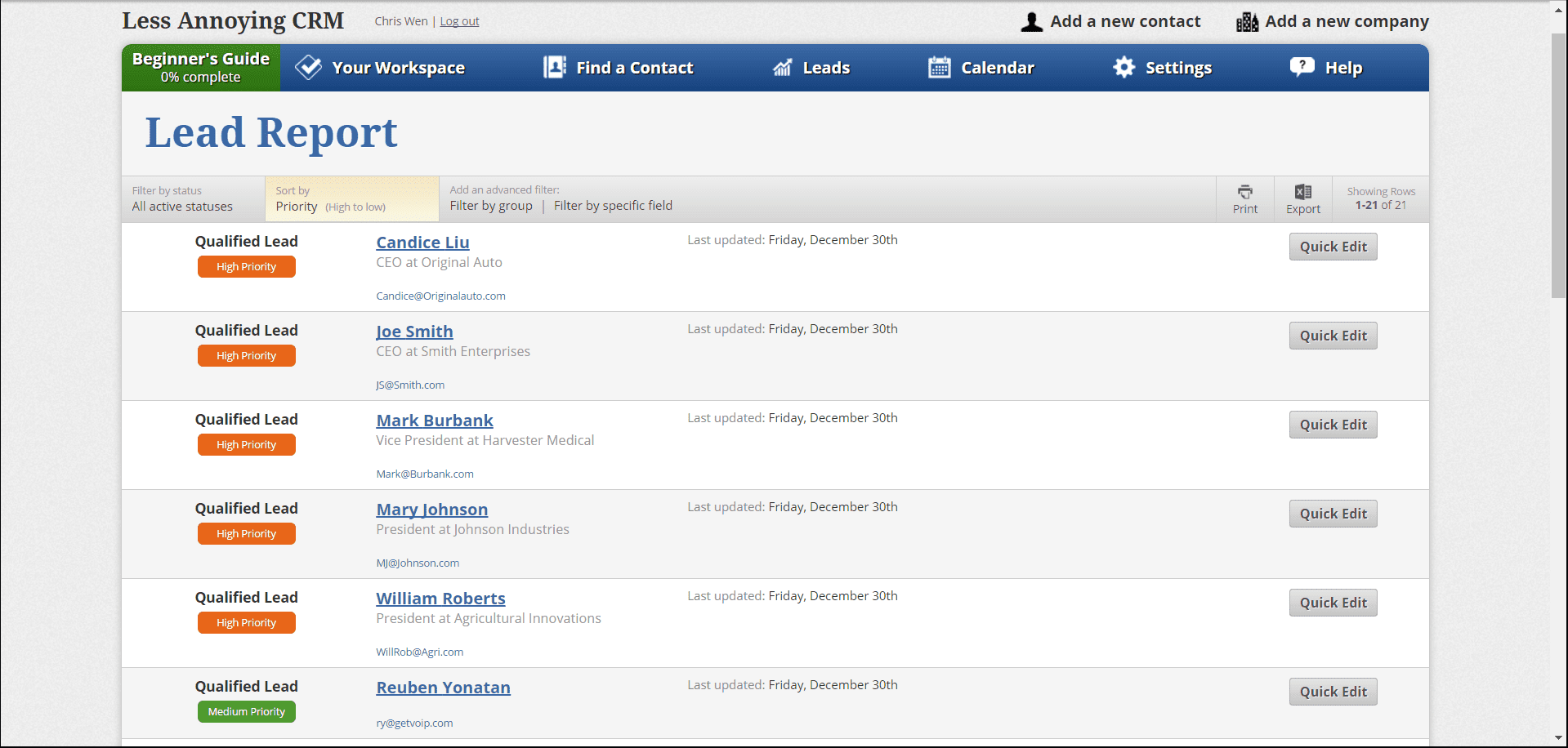Click the Settings gear icon
This screenshot has height=748, width=1568.
coord(1124,68)
